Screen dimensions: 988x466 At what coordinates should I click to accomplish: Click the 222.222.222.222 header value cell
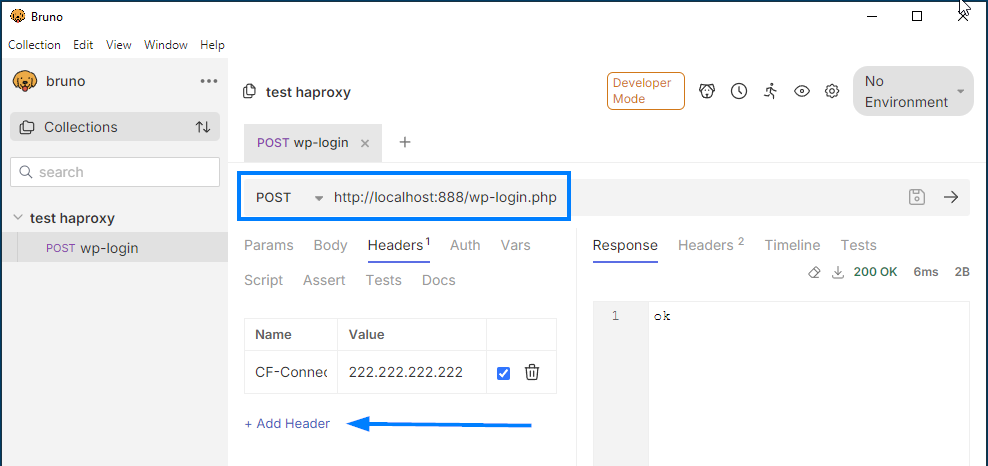coord(412,372)
